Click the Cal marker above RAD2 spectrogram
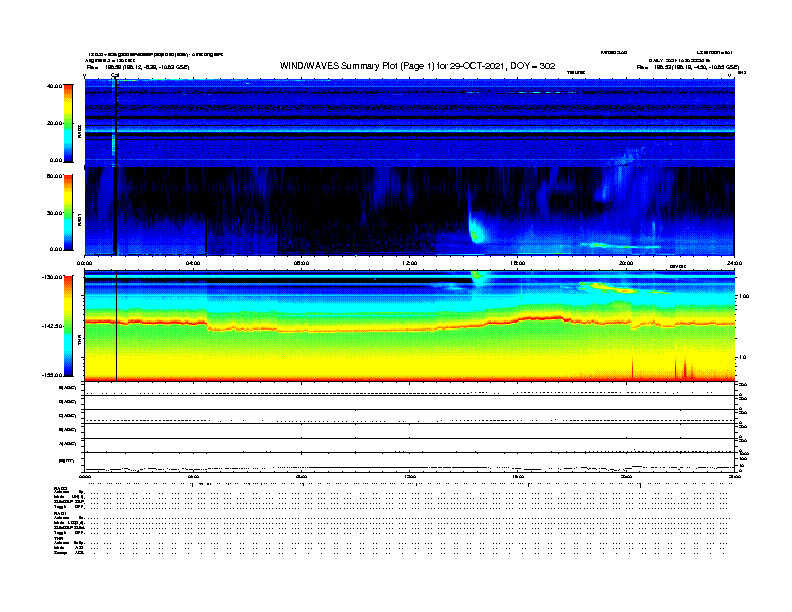Image resolution: width=792 pixels, height=612 pixels. (115, 75)
